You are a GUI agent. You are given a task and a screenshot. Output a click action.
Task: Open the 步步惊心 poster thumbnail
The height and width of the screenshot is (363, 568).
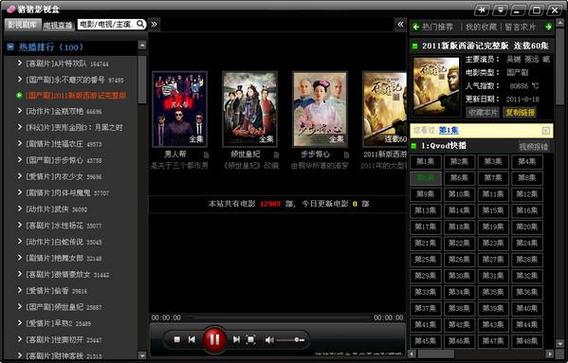pyautogui.click(x=320, y=109)
